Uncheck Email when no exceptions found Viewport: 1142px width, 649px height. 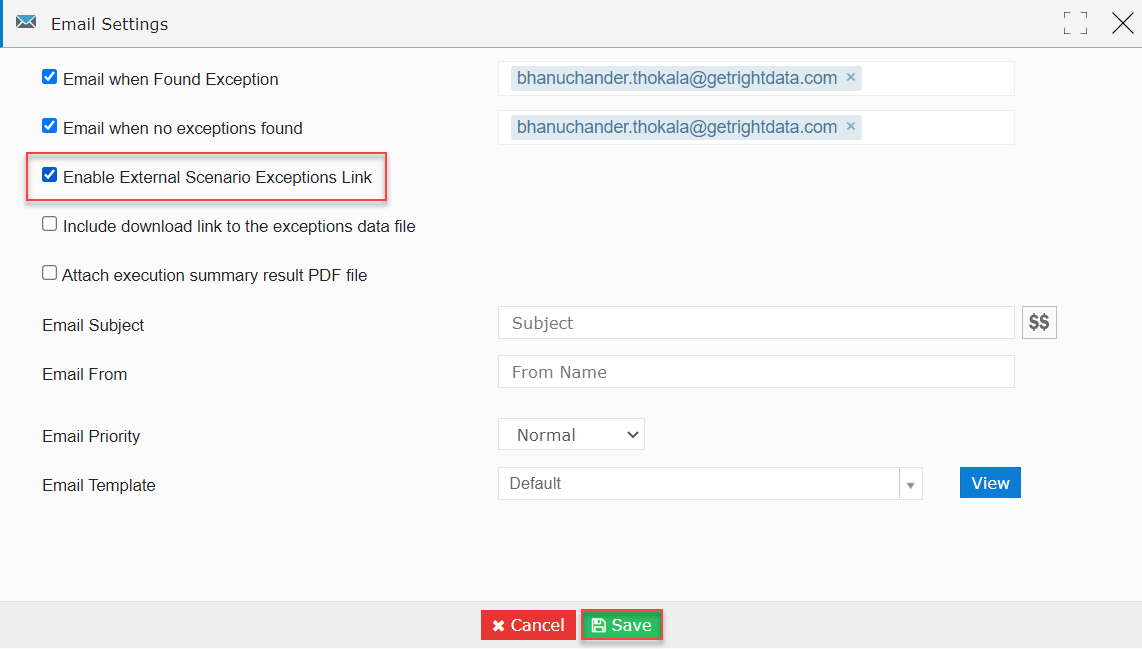click(50, 125)
